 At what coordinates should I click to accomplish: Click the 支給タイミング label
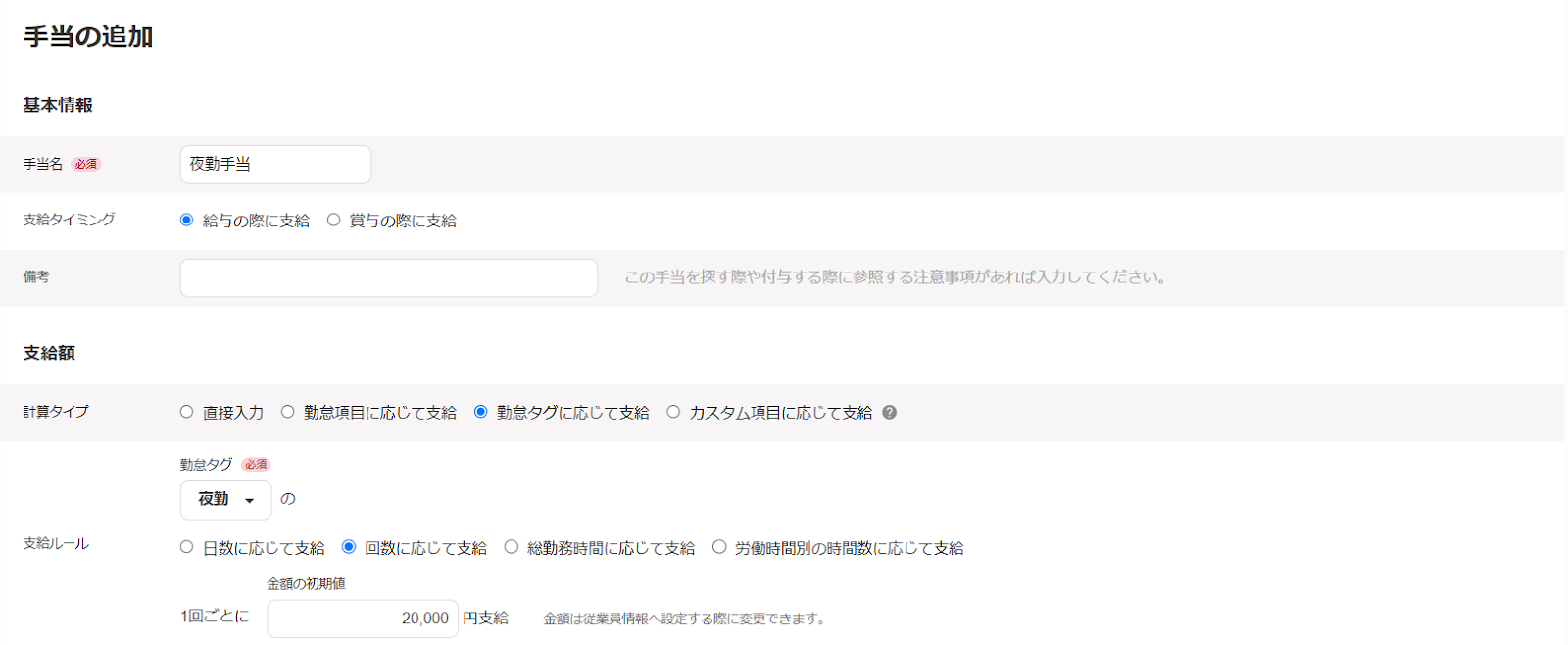(x=69, y=220)
